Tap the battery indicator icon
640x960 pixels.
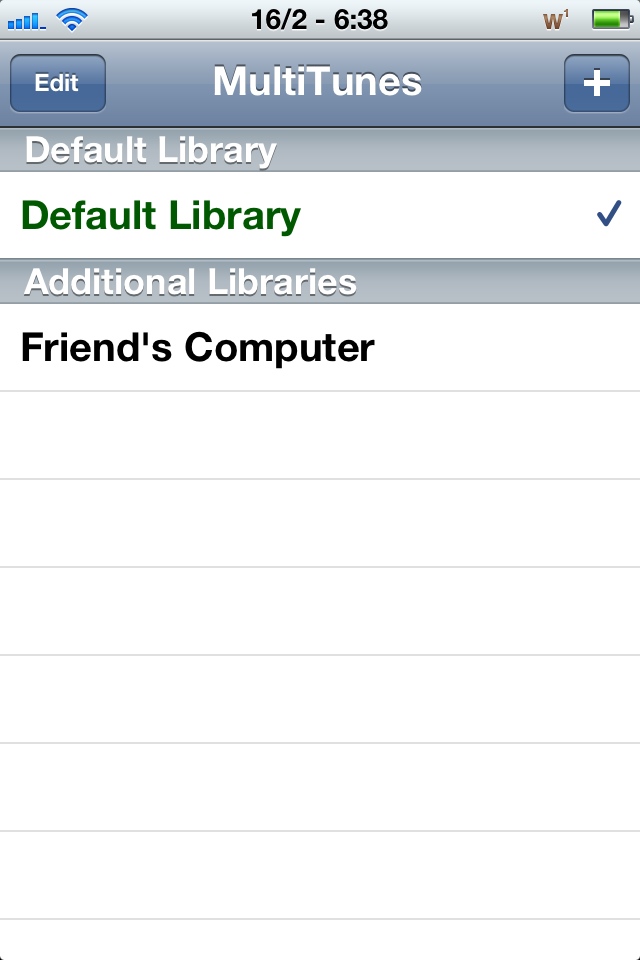coord(612,19)
